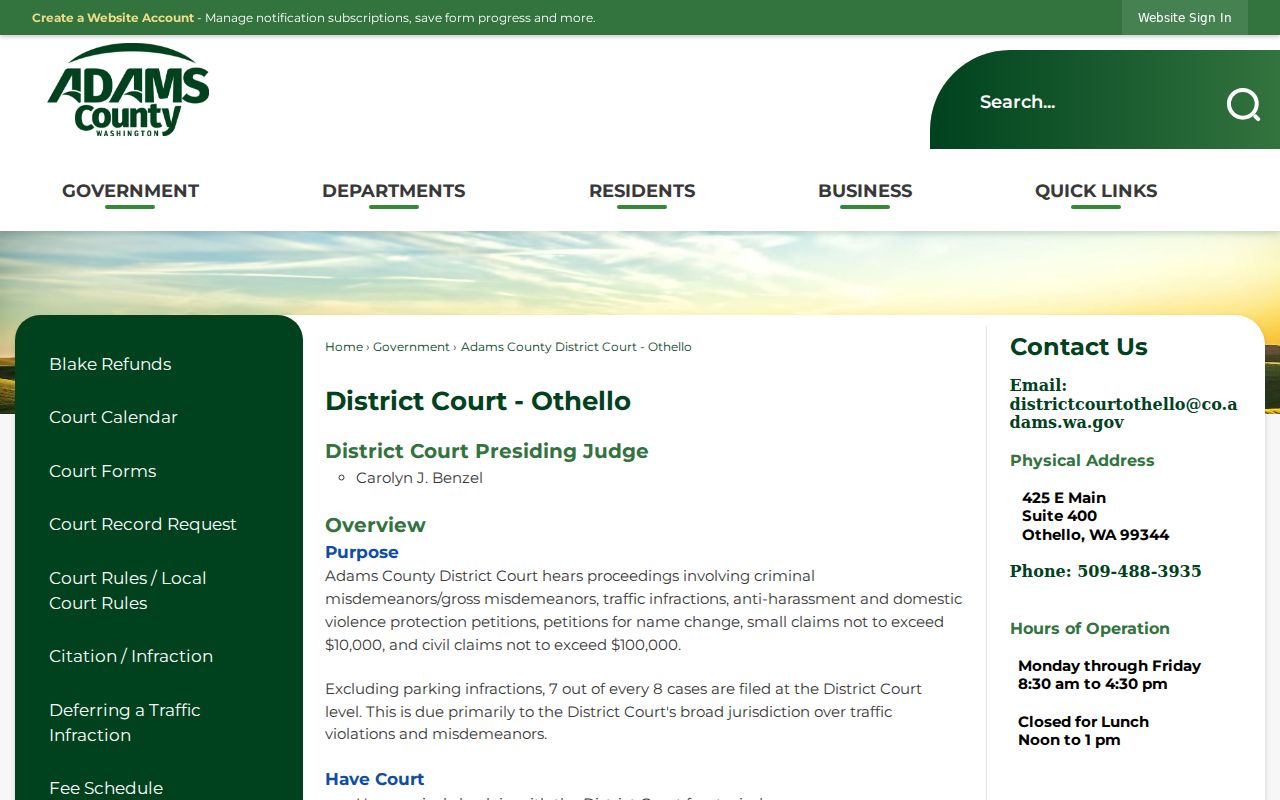Select the Closed for Lunch text

coord(1083,722)
